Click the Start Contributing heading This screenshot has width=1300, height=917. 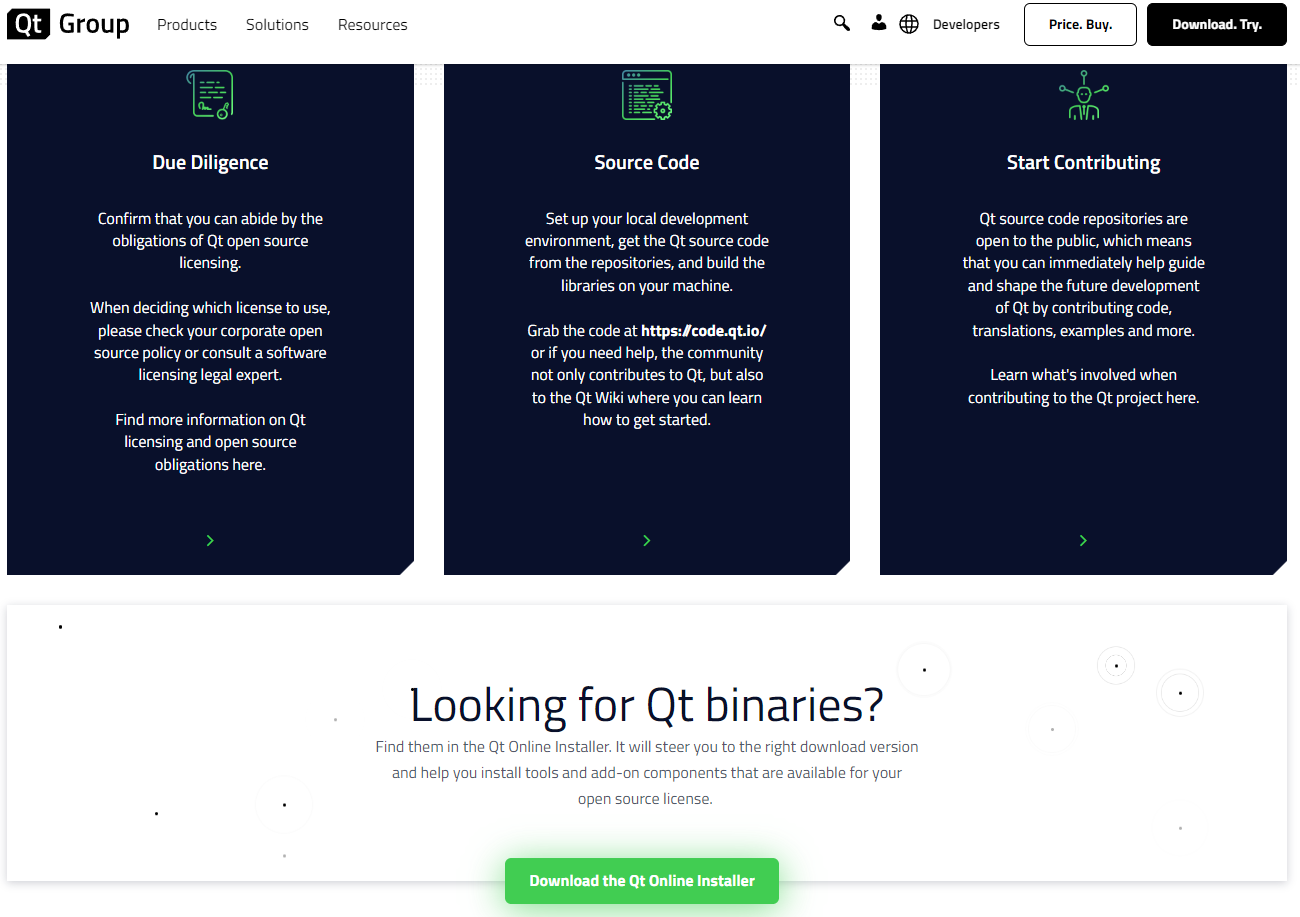coord(1083,162)
